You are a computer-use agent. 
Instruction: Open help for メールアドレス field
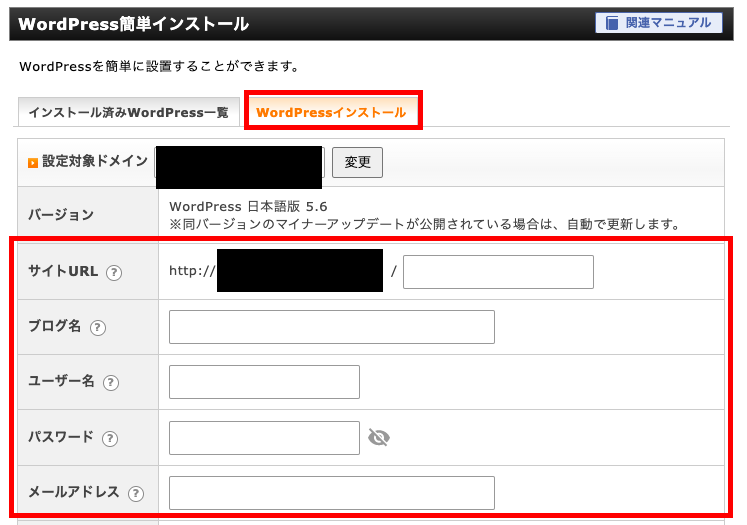click(136, 493)
